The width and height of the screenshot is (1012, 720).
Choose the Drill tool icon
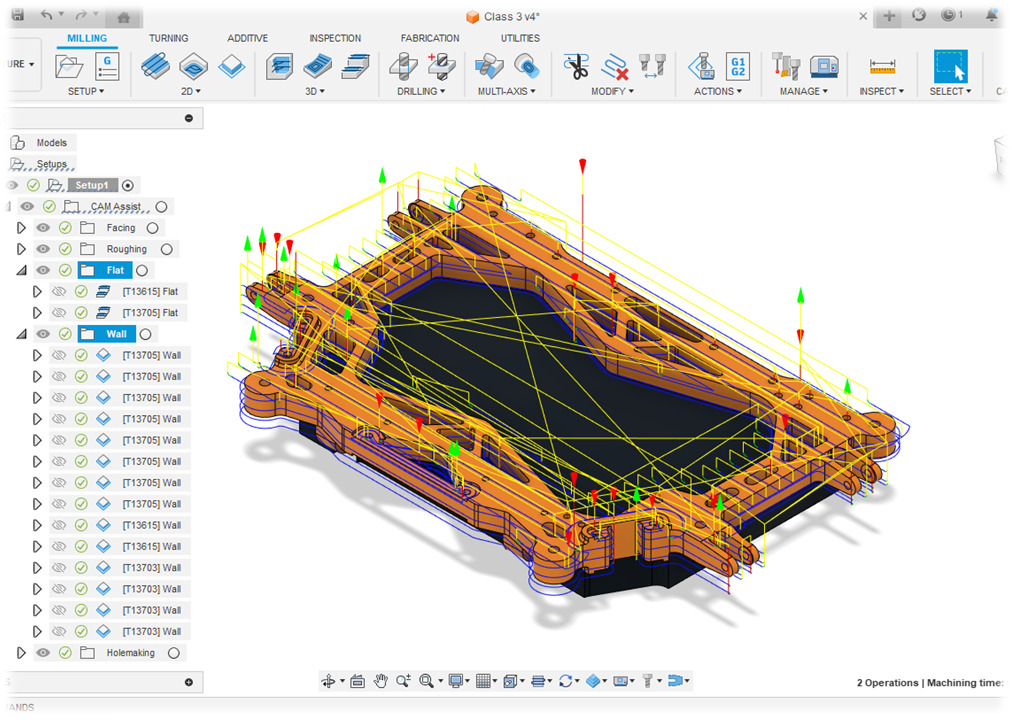tap(402, 67)
